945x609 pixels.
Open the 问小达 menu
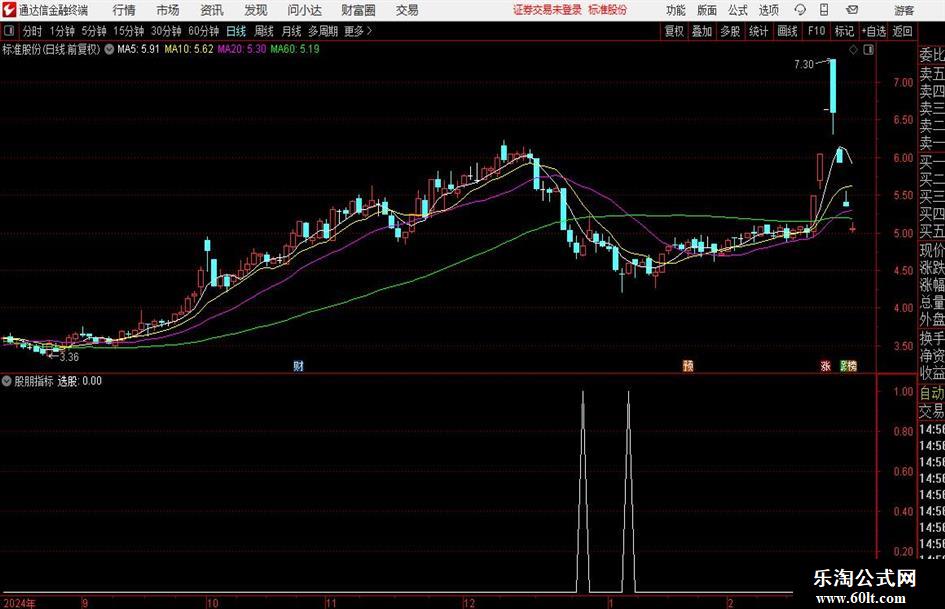pyautogui.click(x=304, y=10)
